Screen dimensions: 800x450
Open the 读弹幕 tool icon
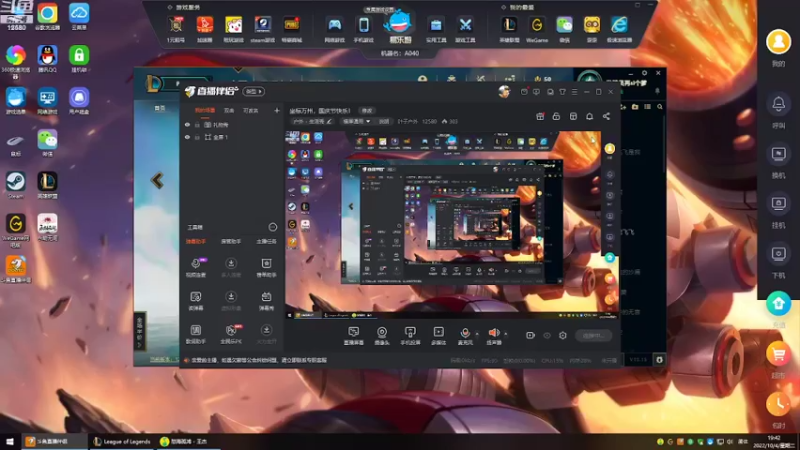(195, 301)
